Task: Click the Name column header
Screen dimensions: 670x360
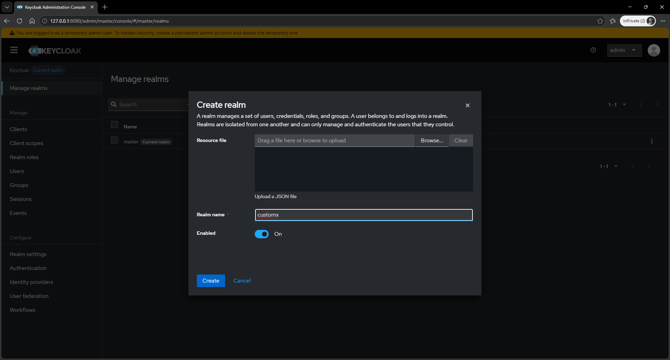Action: click(x=130, y=127)
